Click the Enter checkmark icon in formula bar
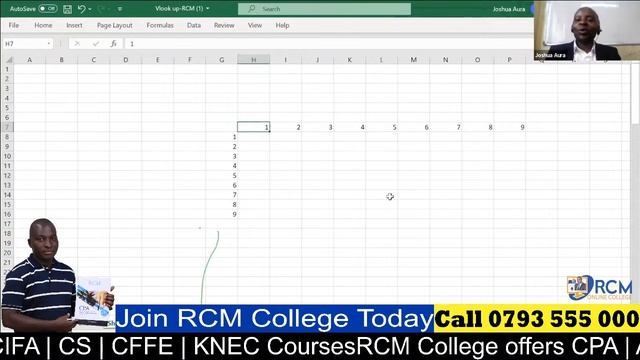Viewport: 640px width, 360px height. point(96,44)
